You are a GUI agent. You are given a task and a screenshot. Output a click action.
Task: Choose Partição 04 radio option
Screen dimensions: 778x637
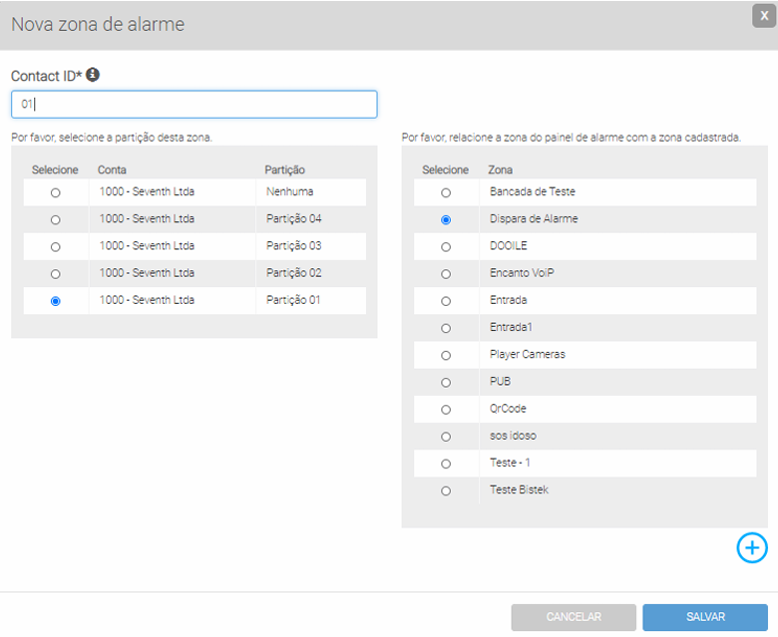[x=55, y=219]
